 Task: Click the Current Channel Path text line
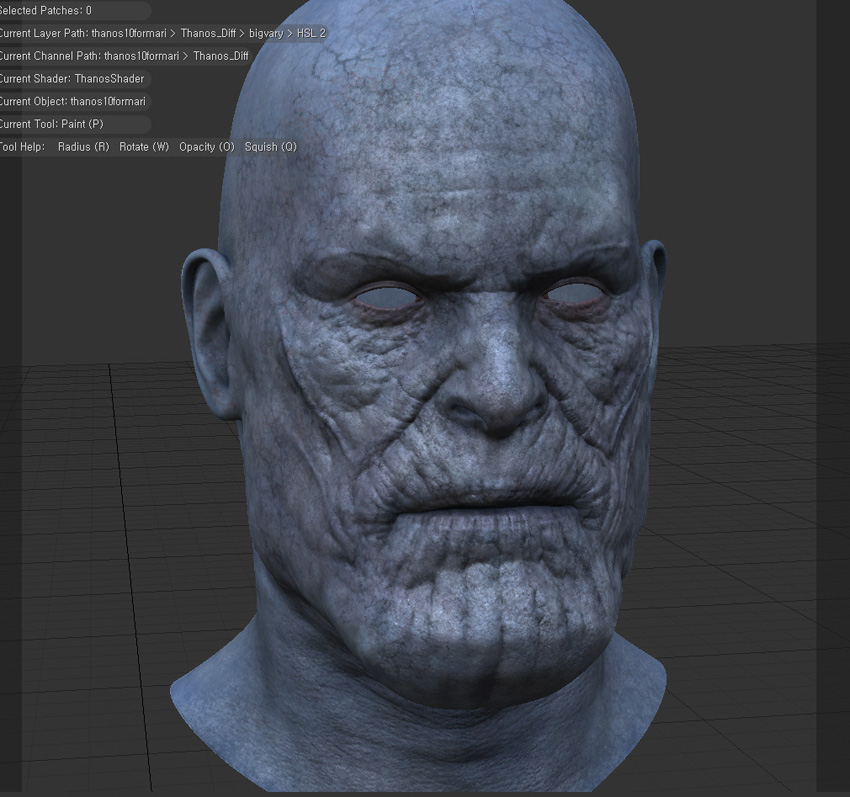click(x=124, y=56)
